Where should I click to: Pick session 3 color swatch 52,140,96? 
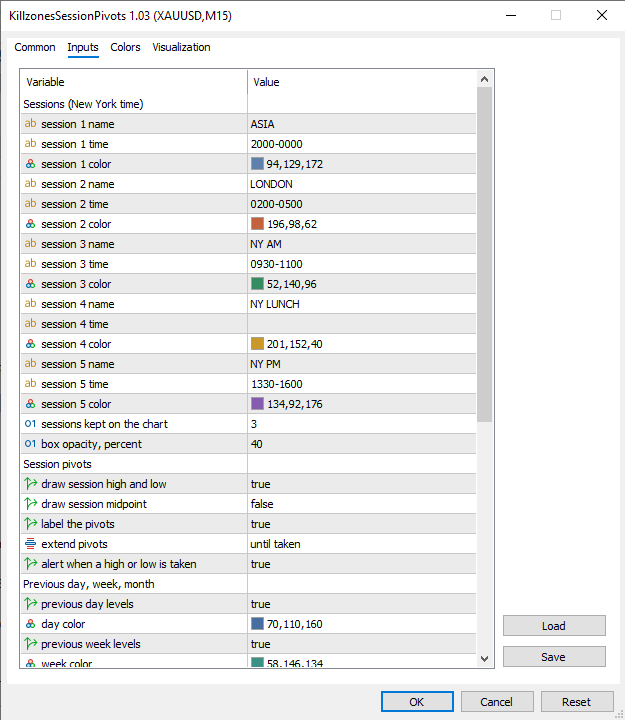(x=257, y=284)
